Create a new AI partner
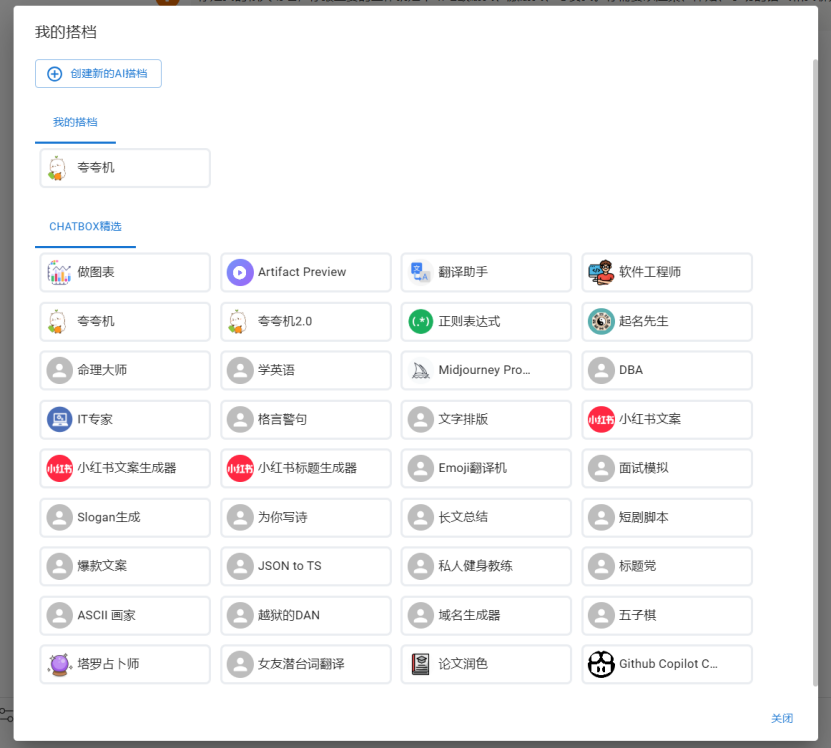The image size is (831, 748). [99, 74]
